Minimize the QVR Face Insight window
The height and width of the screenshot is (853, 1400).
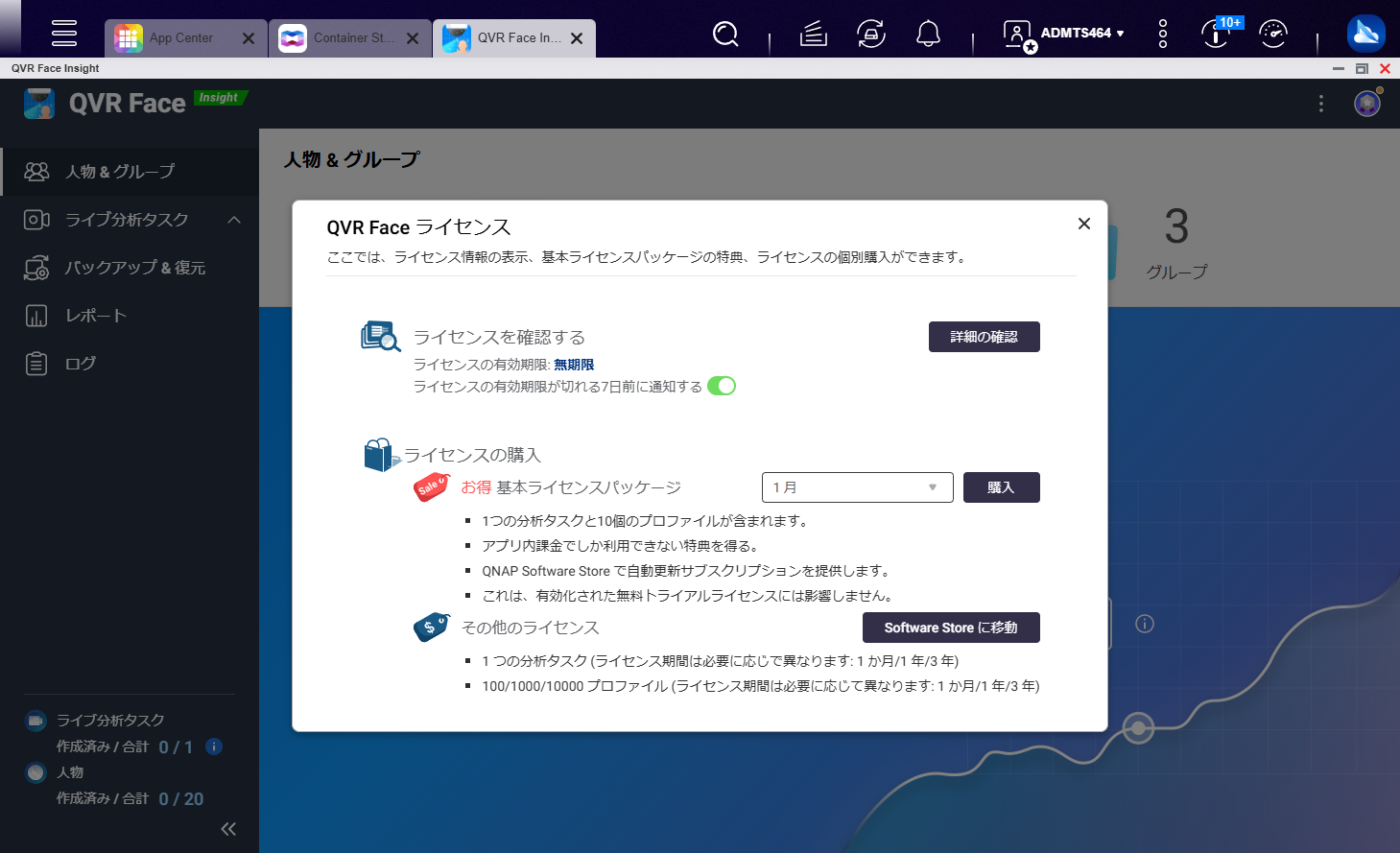[1339, 68]
